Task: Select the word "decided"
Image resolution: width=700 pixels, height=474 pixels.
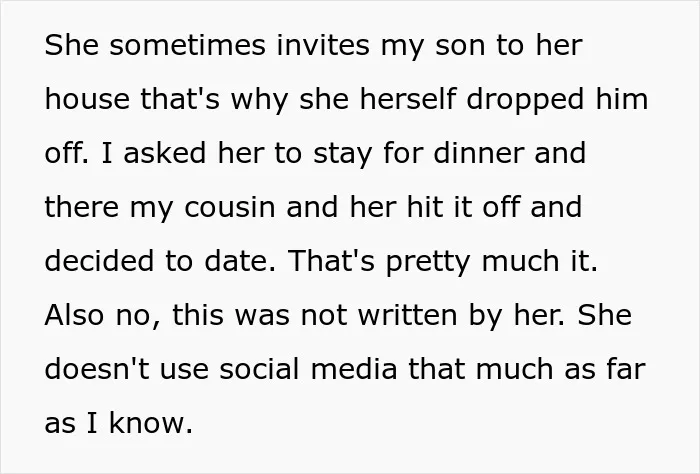Action: pos(99,261)
